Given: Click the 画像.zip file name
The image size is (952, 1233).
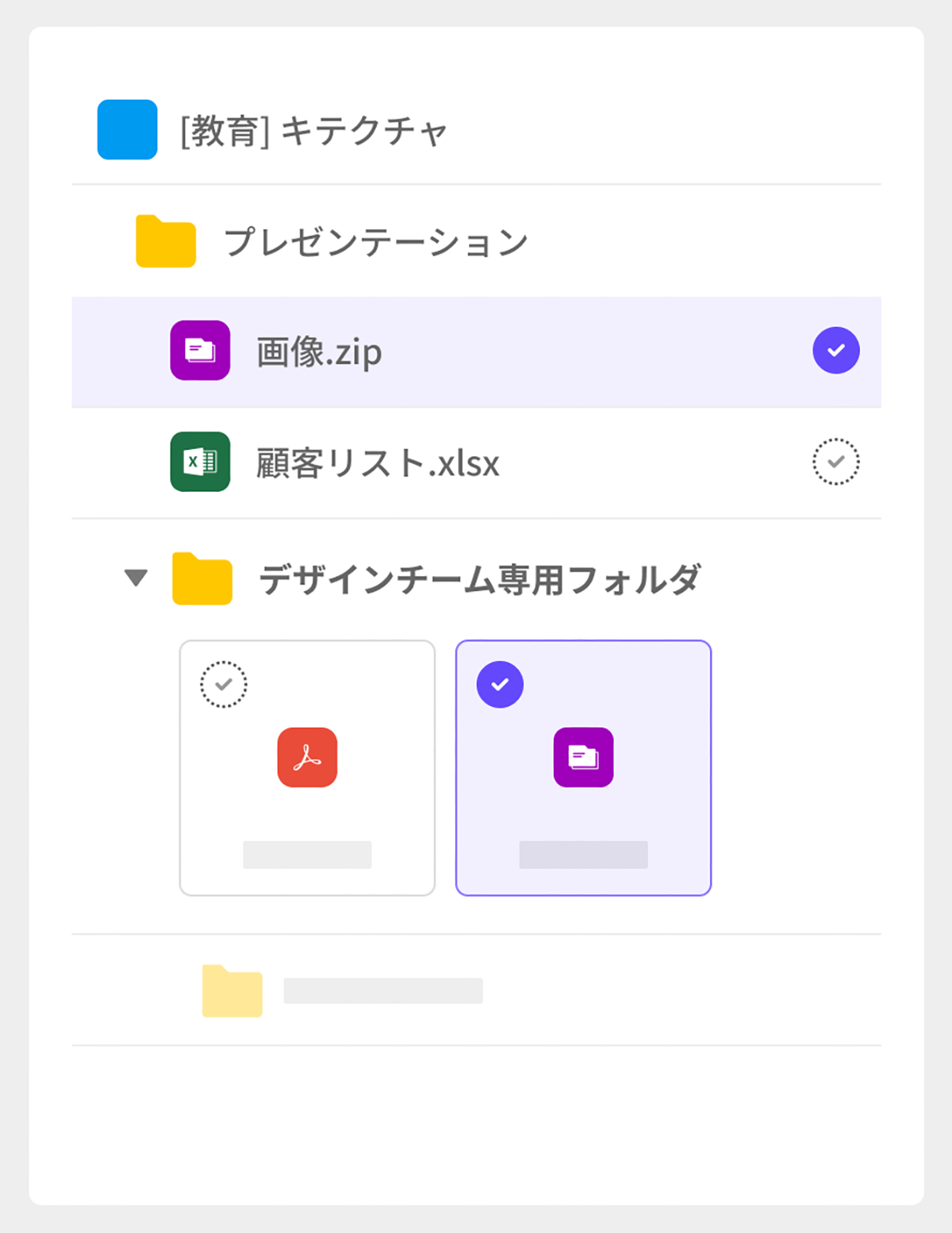Looking at the screenshot, I should point(319,351).
